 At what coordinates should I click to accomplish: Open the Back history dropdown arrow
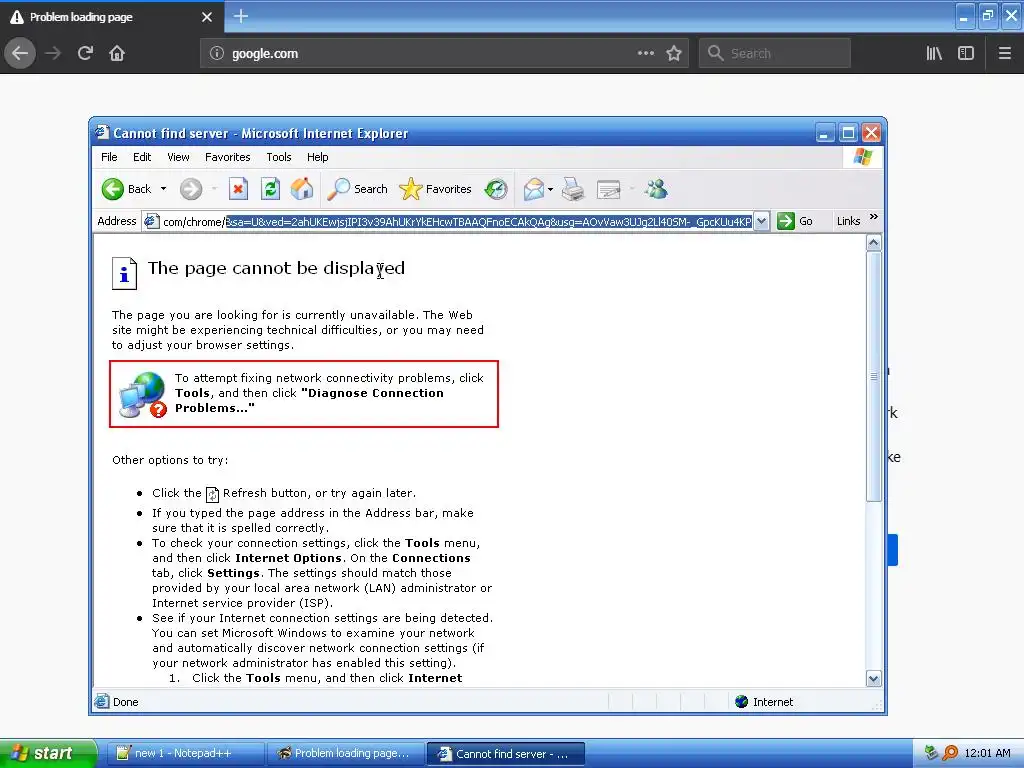tap(163, 189)
